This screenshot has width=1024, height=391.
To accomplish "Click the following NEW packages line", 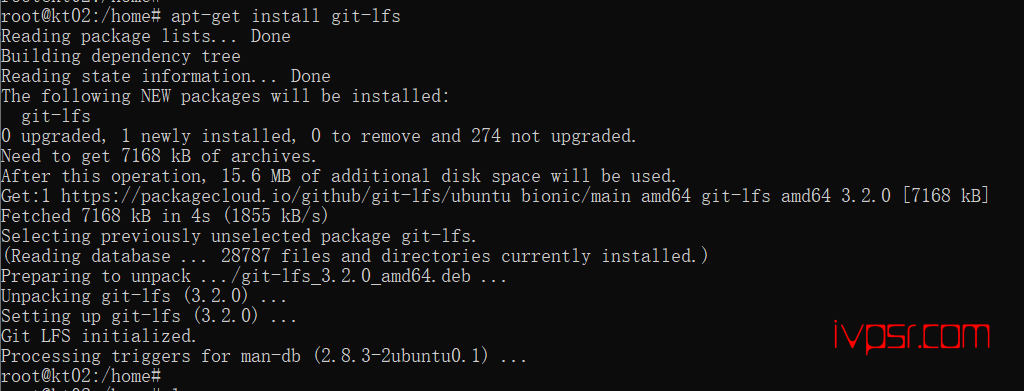I will coord(226,97).
